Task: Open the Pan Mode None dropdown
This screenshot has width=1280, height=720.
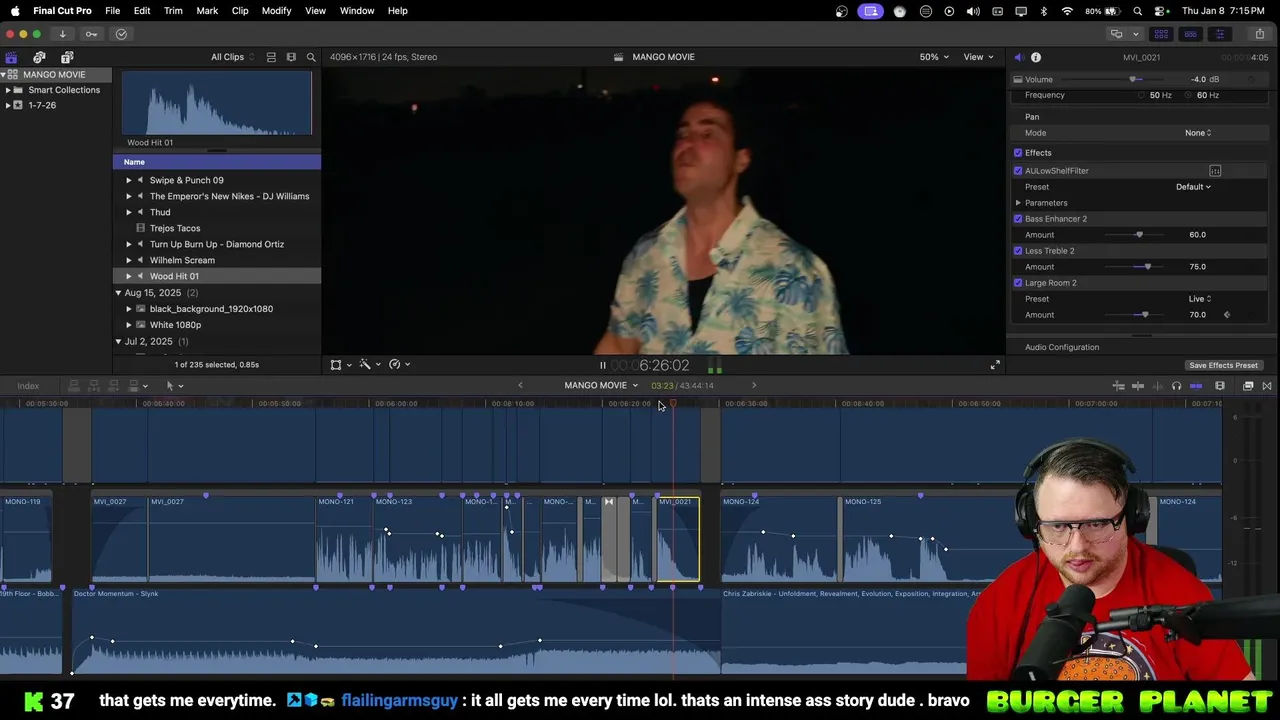Action: pyautogui.click(x=1198, y=133)
